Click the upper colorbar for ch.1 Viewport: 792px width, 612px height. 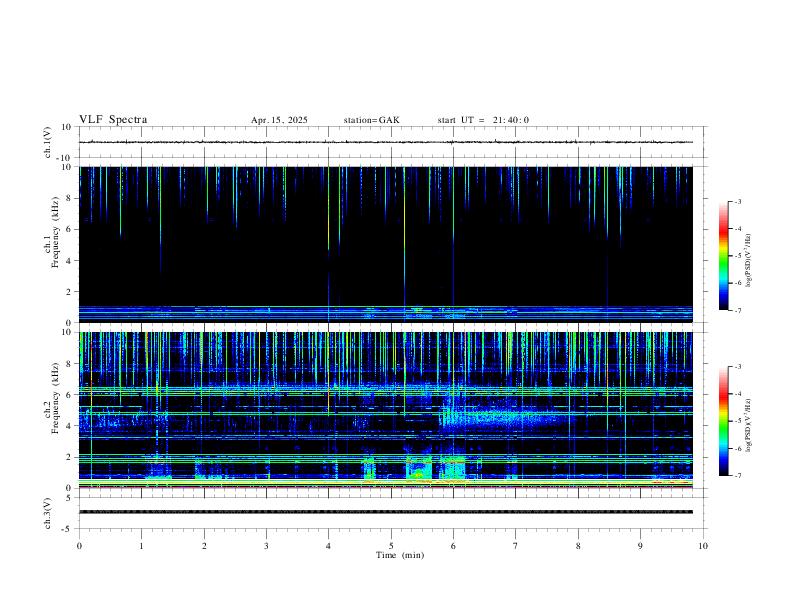click(724, 256)
